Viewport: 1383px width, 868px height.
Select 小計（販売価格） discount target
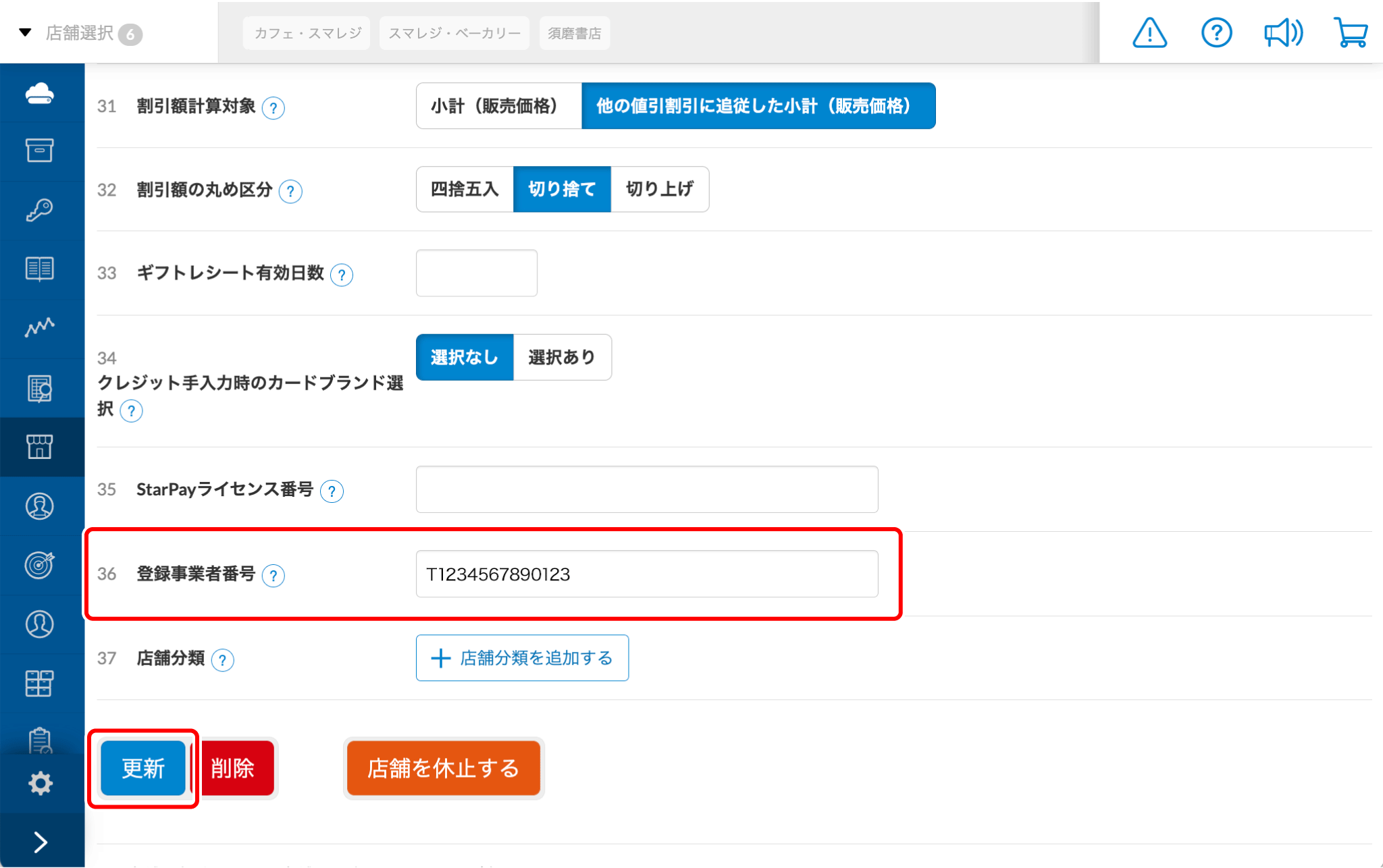498,106
